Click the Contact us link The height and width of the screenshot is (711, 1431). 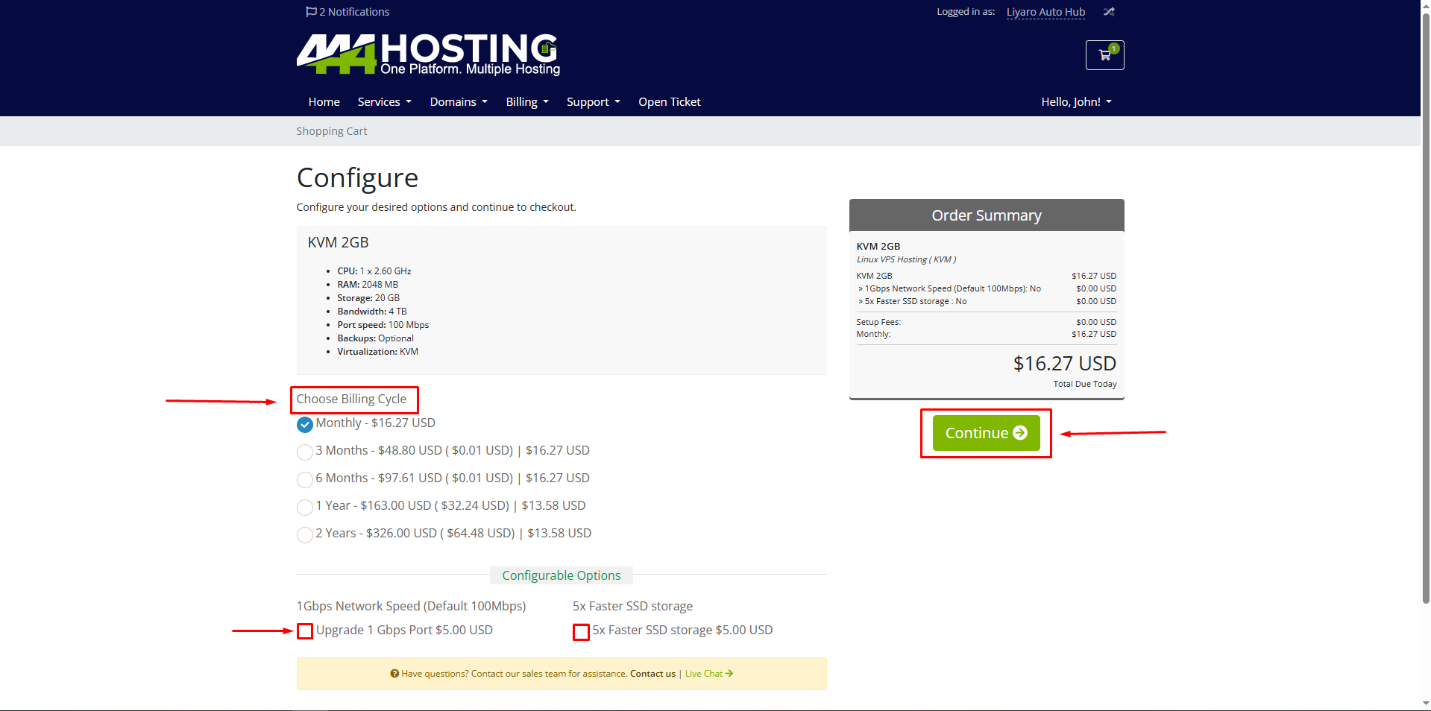pyautogui.click(x=653, y=674)
